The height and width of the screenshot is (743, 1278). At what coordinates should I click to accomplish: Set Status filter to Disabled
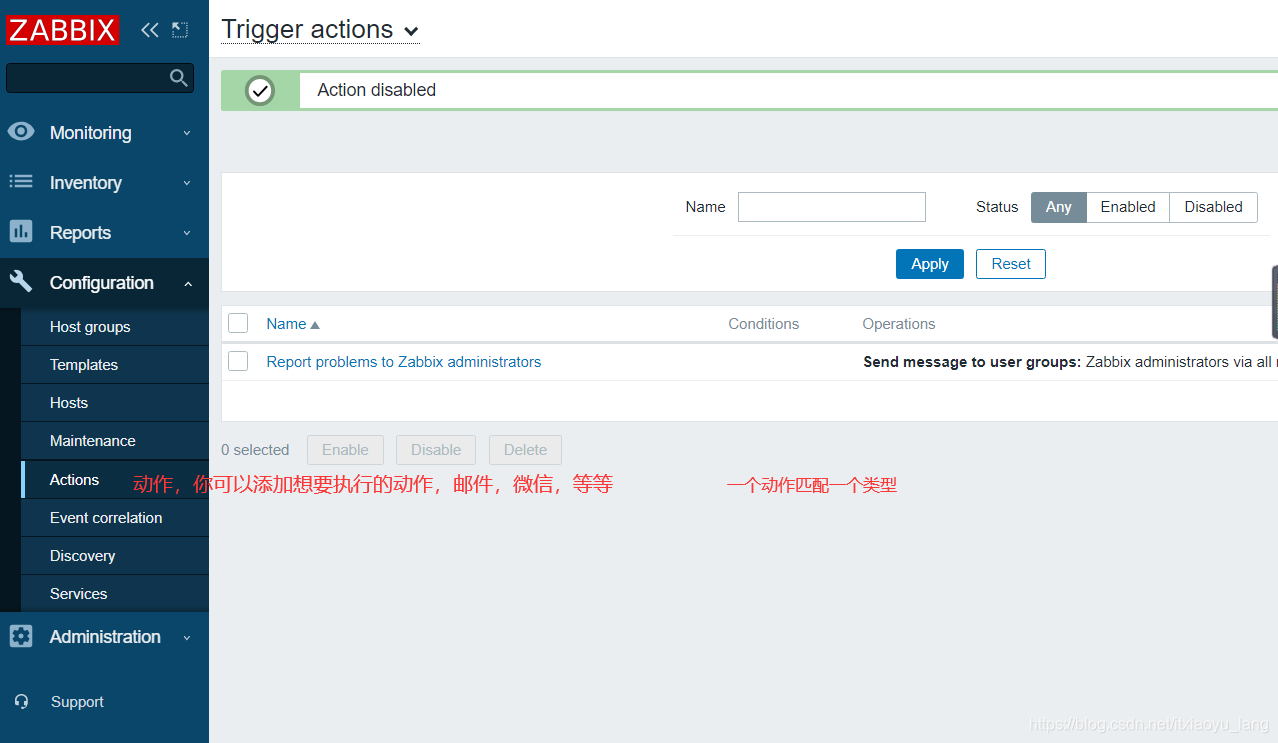click(1213, 207)
